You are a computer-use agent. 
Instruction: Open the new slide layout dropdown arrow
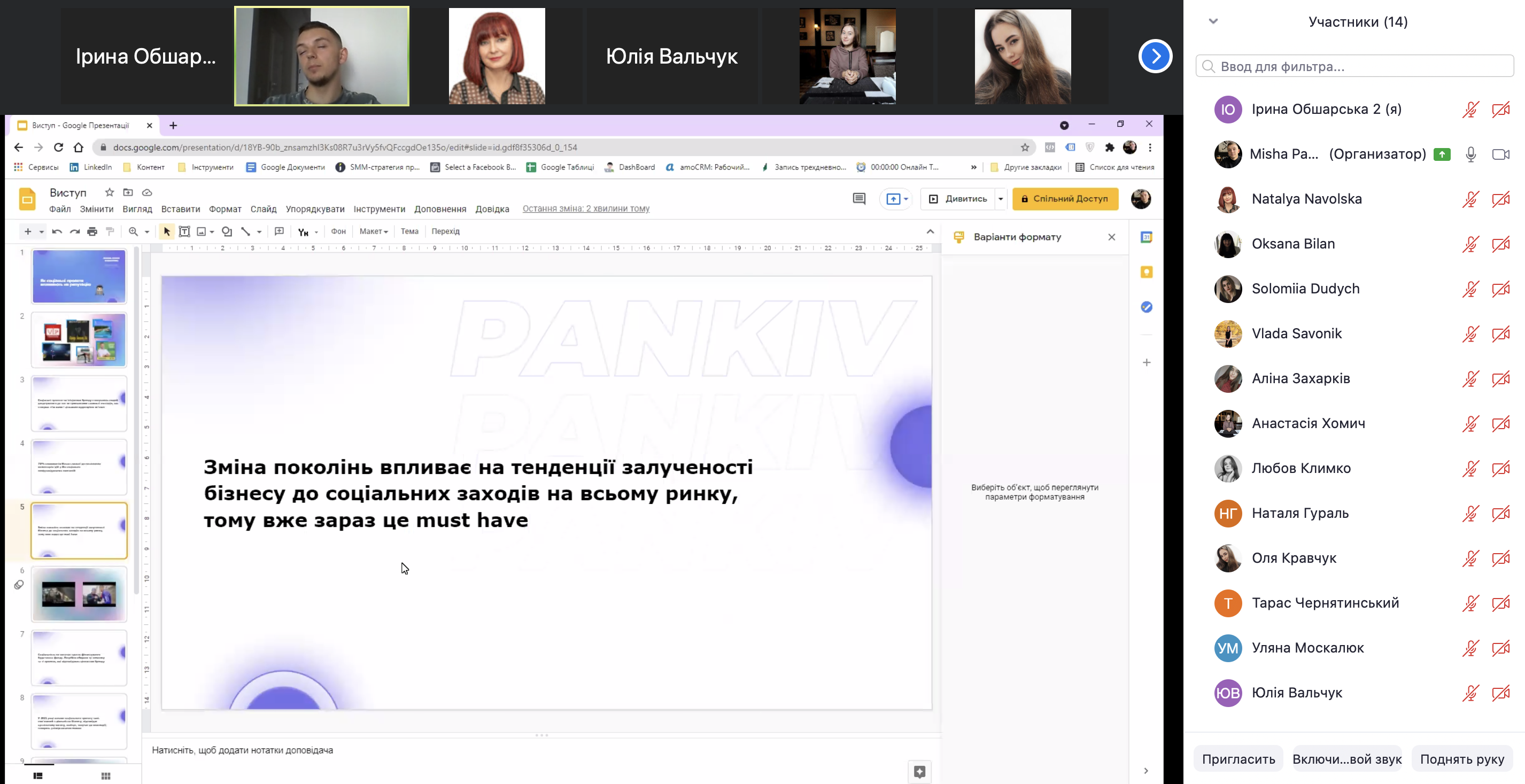pyautogui.click(x=42, y=232)
